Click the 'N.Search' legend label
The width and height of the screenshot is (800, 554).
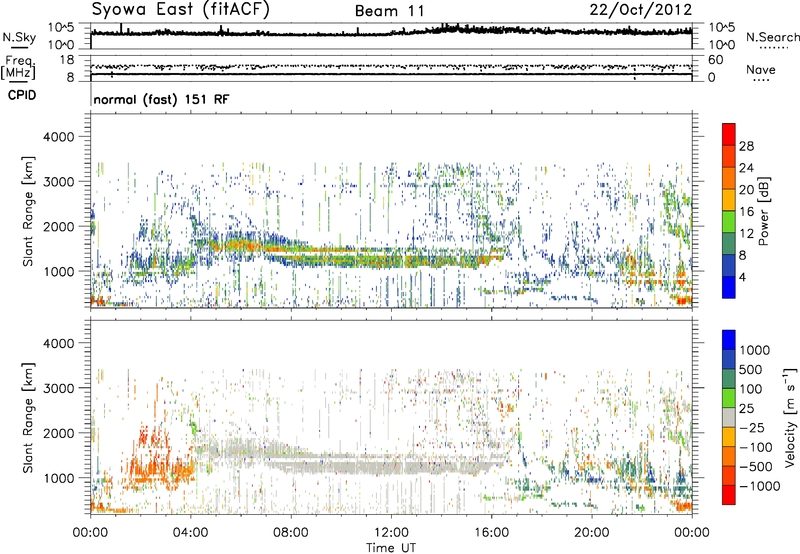(772, 37)
